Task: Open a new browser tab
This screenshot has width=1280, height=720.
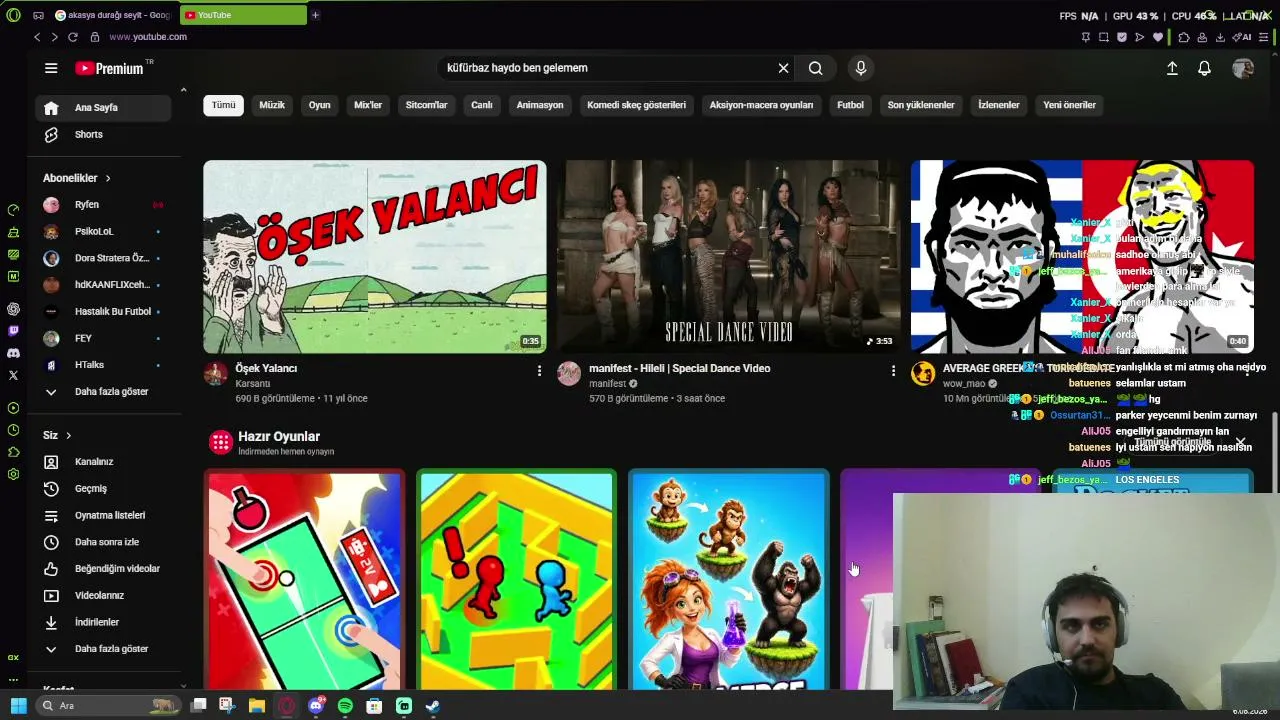Action: [315, 15]
